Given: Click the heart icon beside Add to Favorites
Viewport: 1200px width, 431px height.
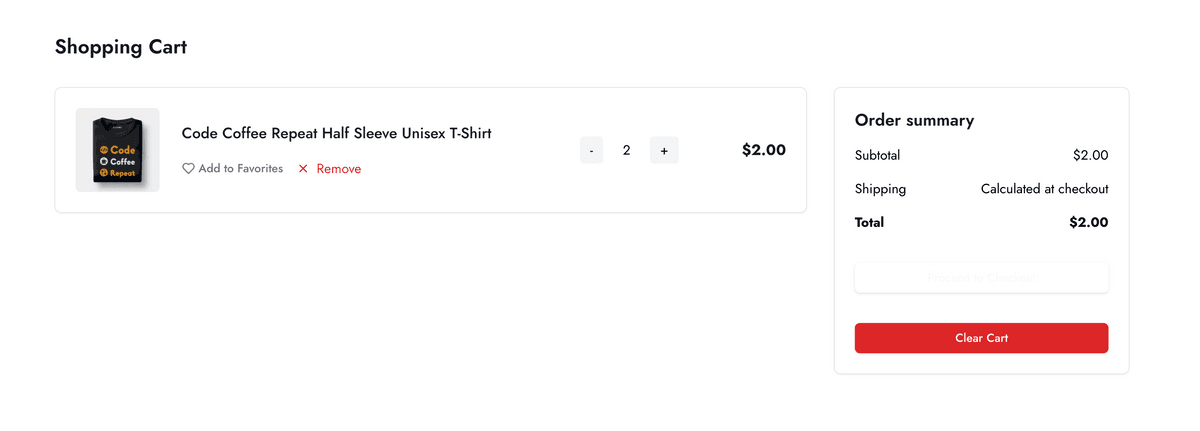Looking at the screenshot, I should [188, 169].
